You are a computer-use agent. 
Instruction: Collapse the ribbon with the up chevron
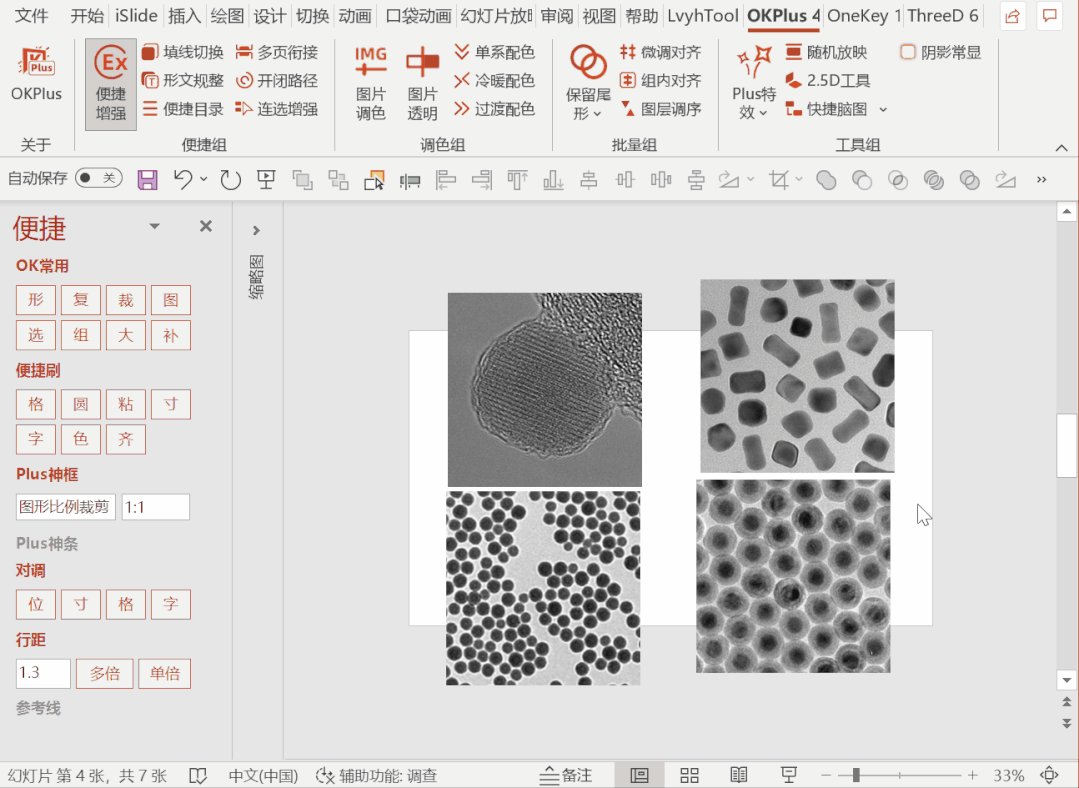coord(1061,147)
